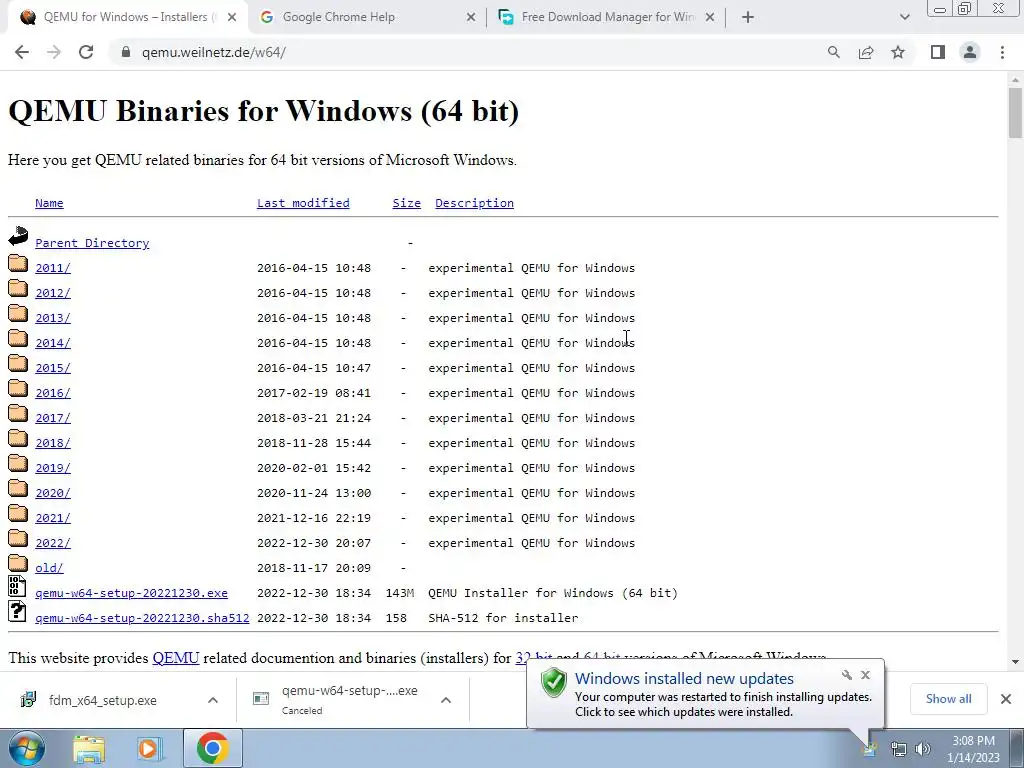
Task: Open Chrome's three-dot menu
Action: point(1002,52)
